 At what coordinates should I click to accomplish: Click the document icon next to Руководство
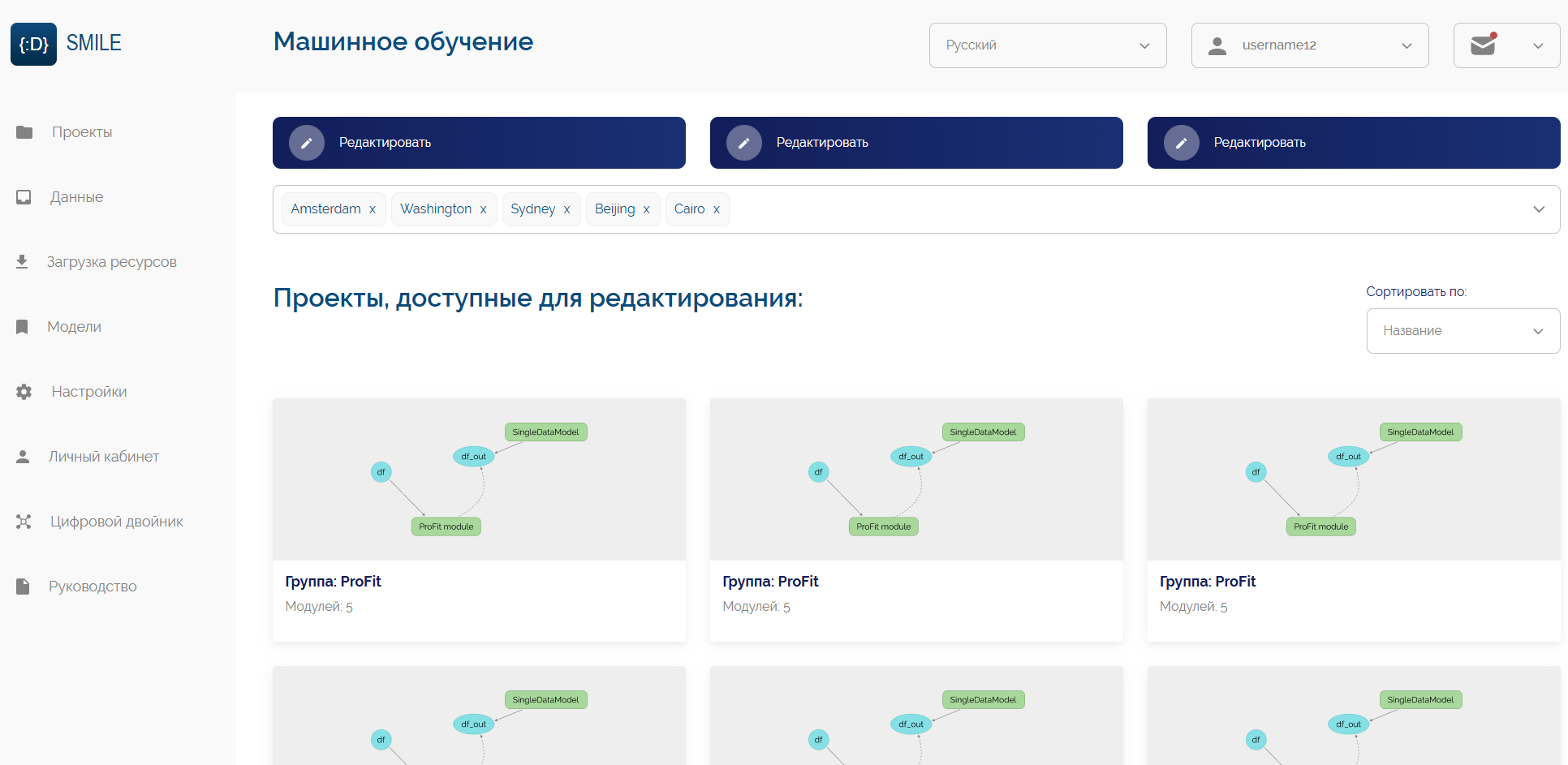click(23, 587)
